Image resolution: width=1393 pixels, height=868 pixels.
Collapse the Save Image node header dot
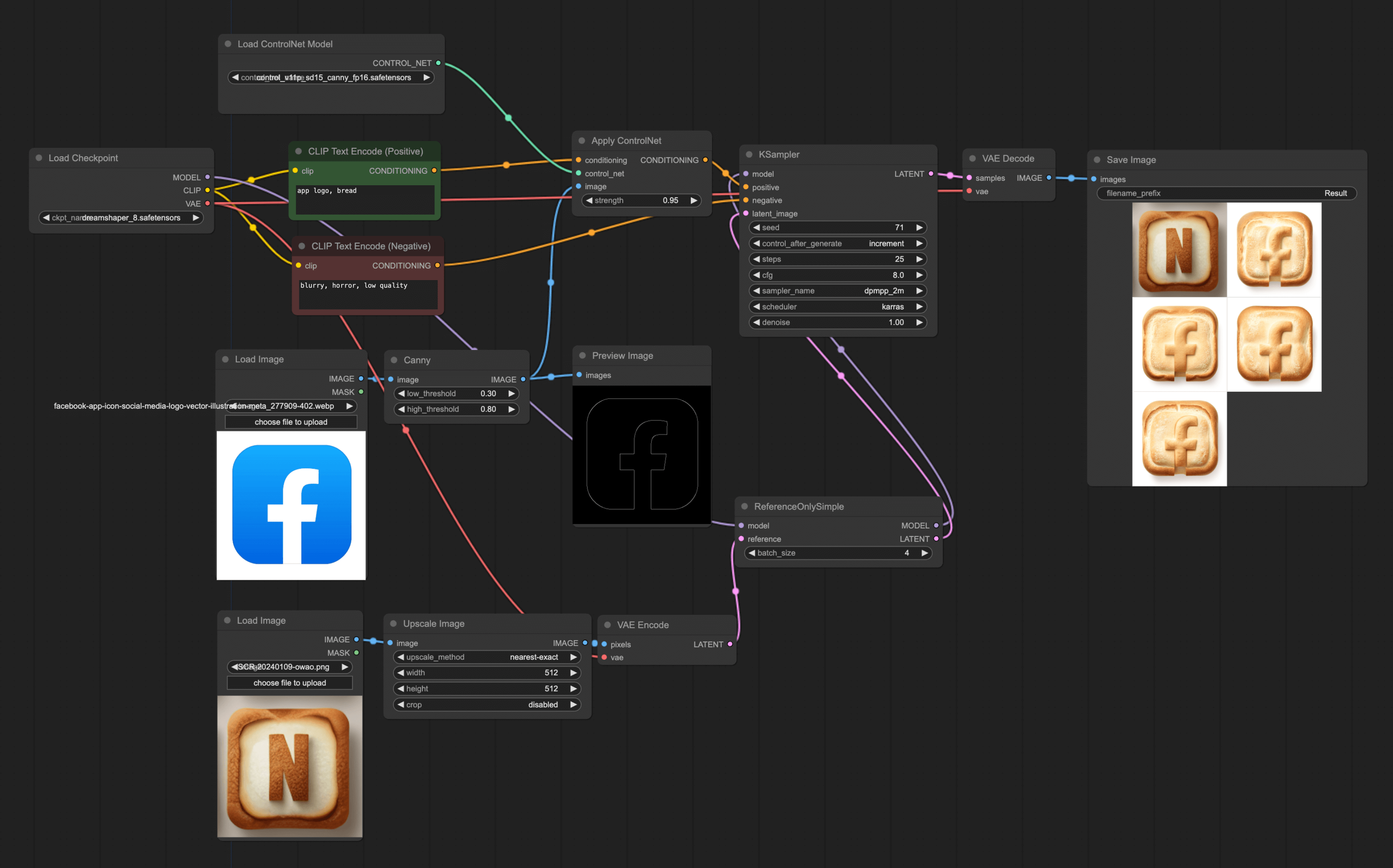click(1097, 160)
